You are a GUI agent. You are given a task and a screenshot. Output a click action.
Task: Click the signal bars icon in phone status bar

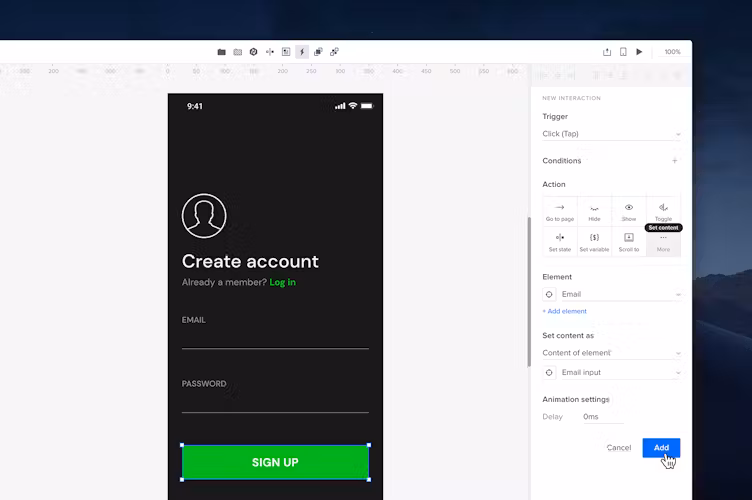click(340, 106)
